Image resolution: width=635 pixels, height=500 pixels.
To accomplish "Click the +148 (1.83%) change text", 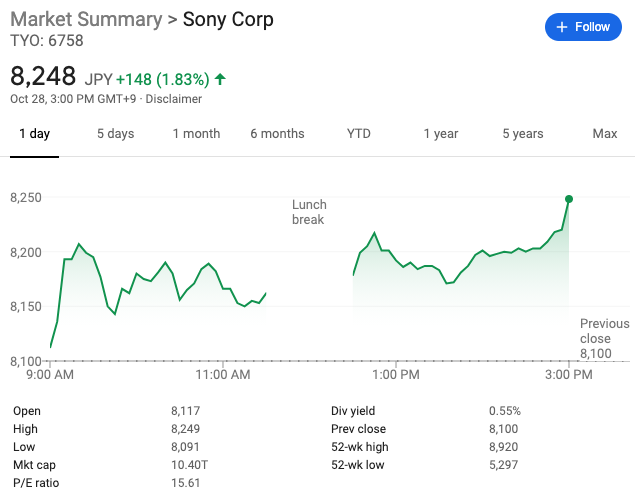I will 162,79.
